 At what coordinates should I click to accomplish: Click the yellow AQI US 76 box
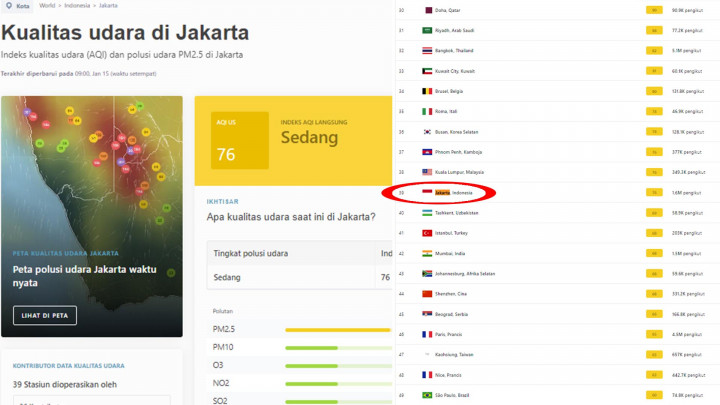coord(240,141)
